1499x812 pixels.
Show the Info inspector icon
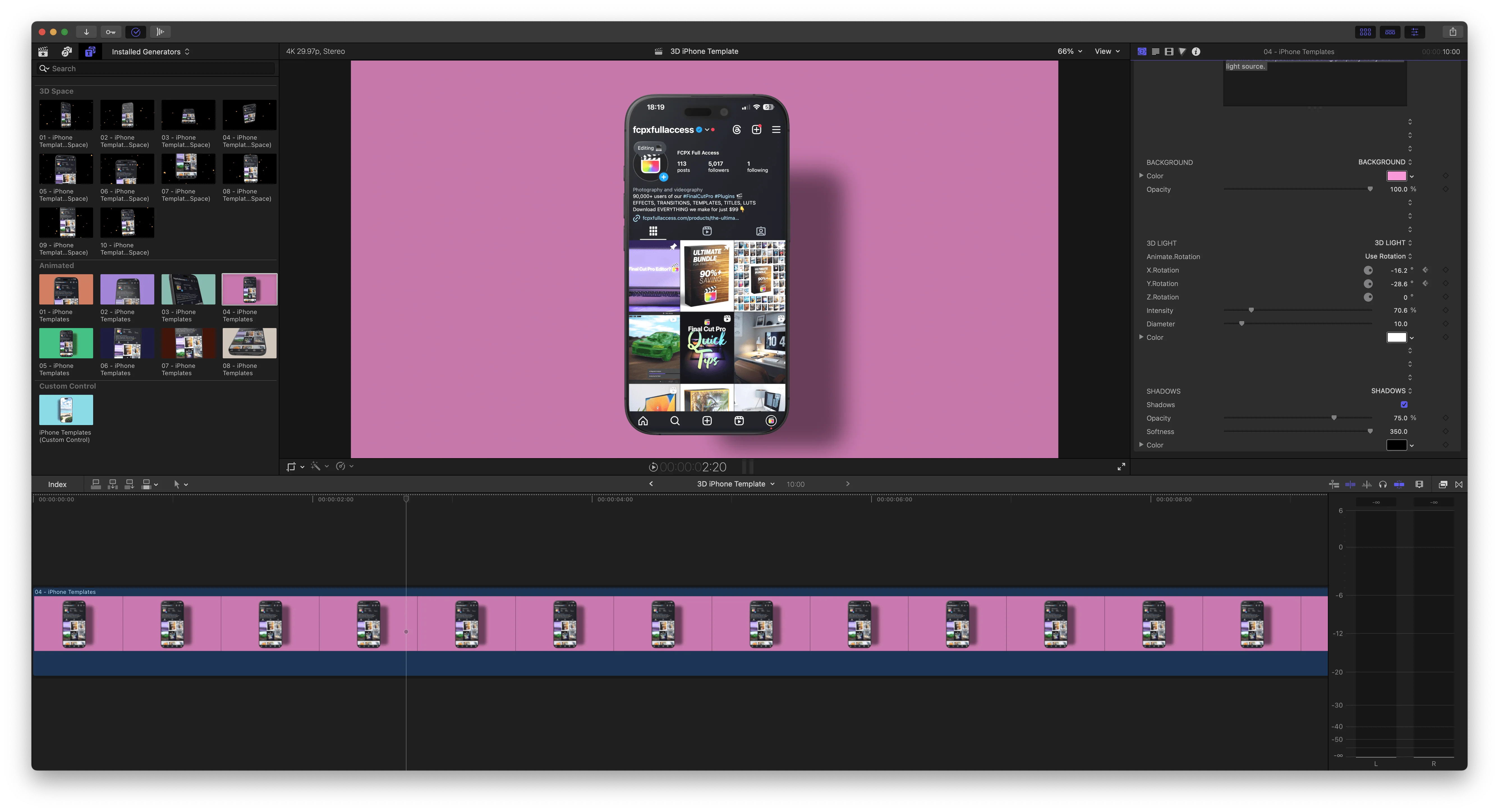coord(1196,52)
